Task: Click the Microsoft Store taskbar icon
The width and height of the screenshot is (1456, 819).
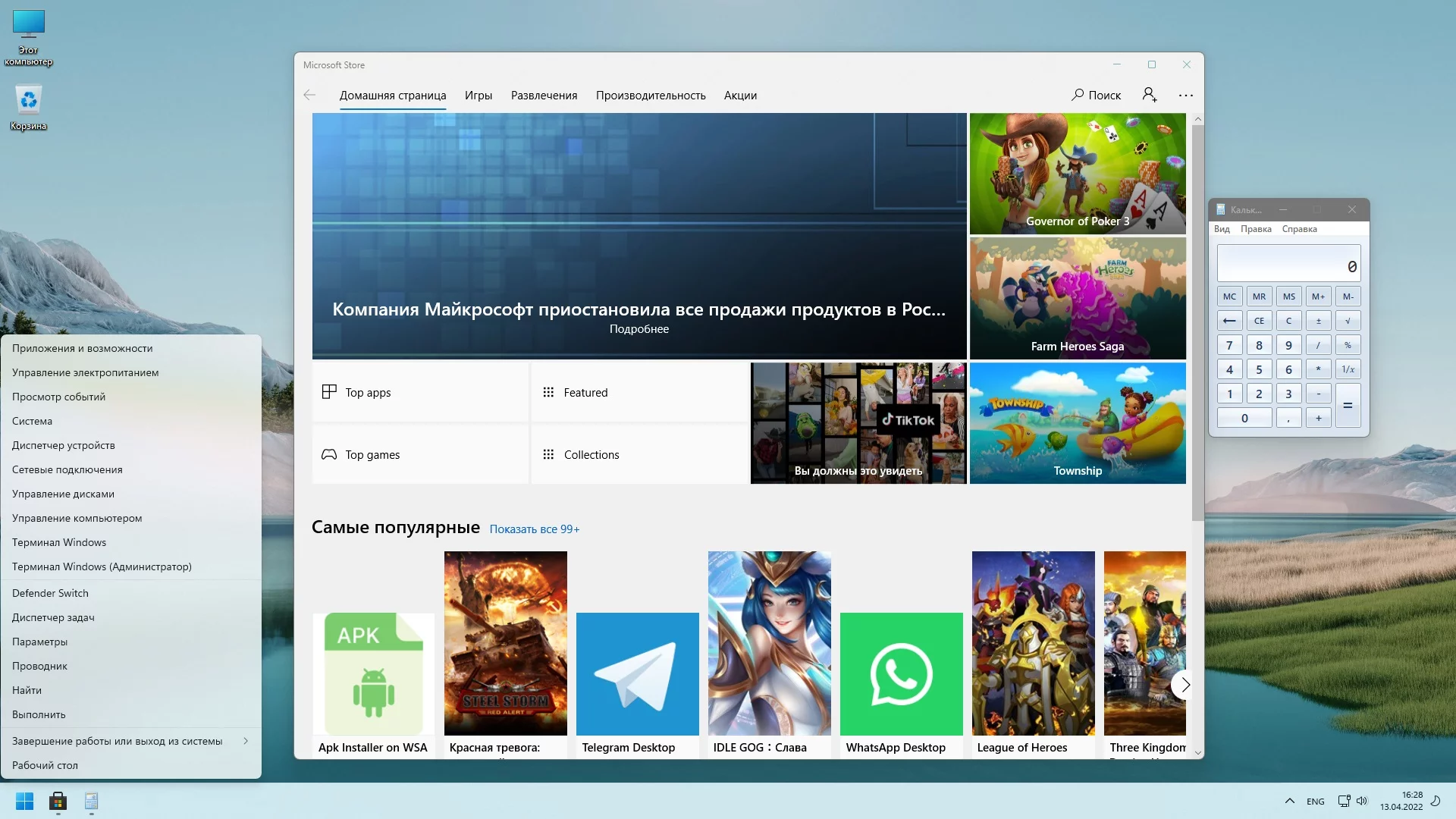Action: click(58, 801)
